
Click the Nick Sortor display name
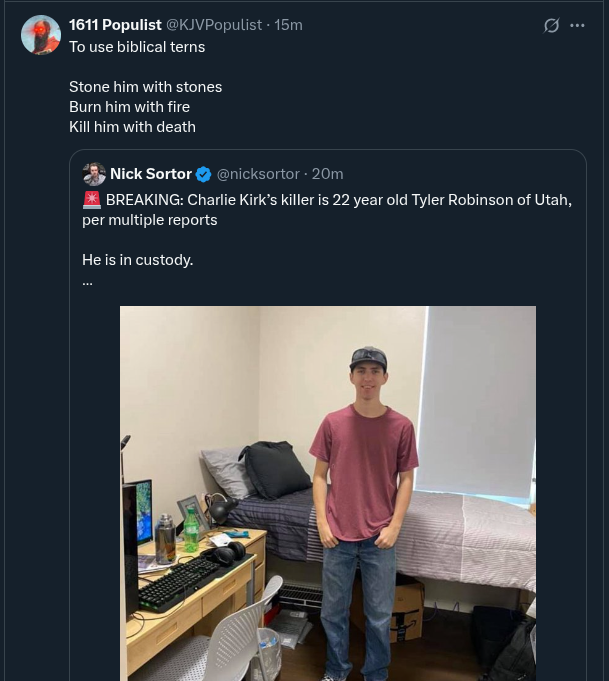151,174
